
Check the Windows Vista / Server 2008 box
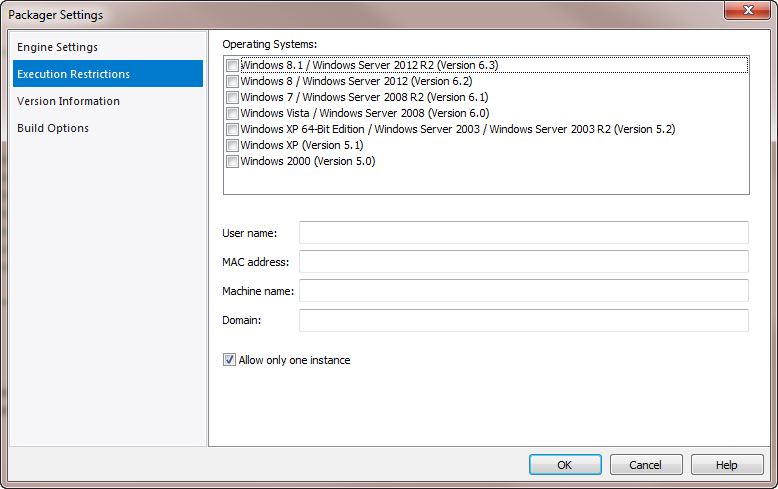(x=232, y=114)
